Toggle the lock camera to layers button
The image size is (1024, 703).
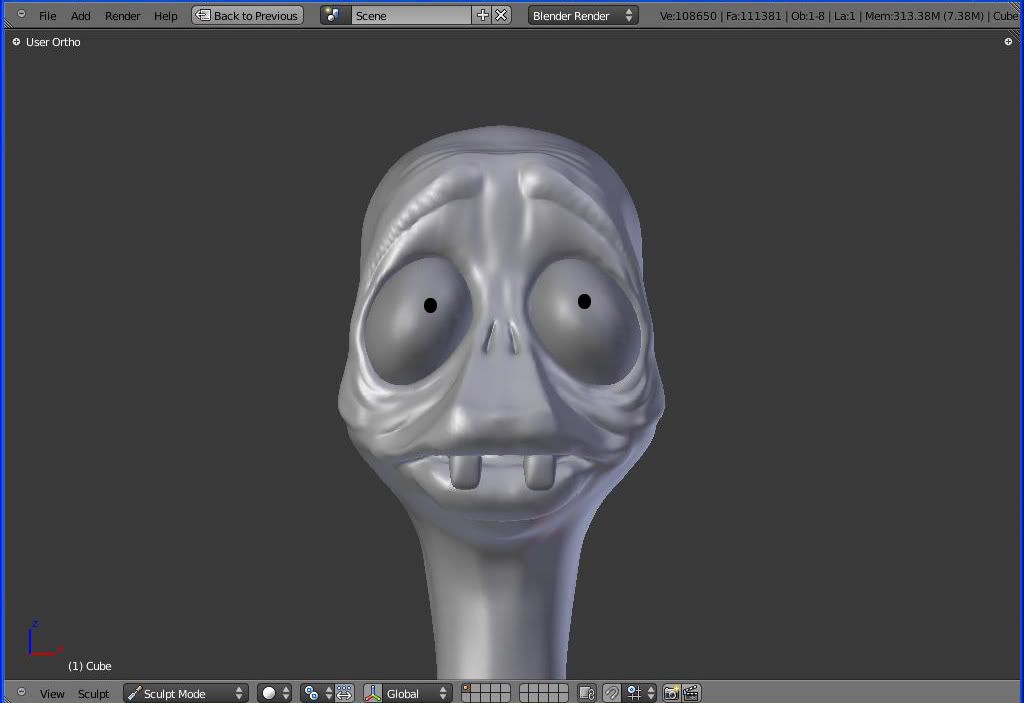coord(587,693)
